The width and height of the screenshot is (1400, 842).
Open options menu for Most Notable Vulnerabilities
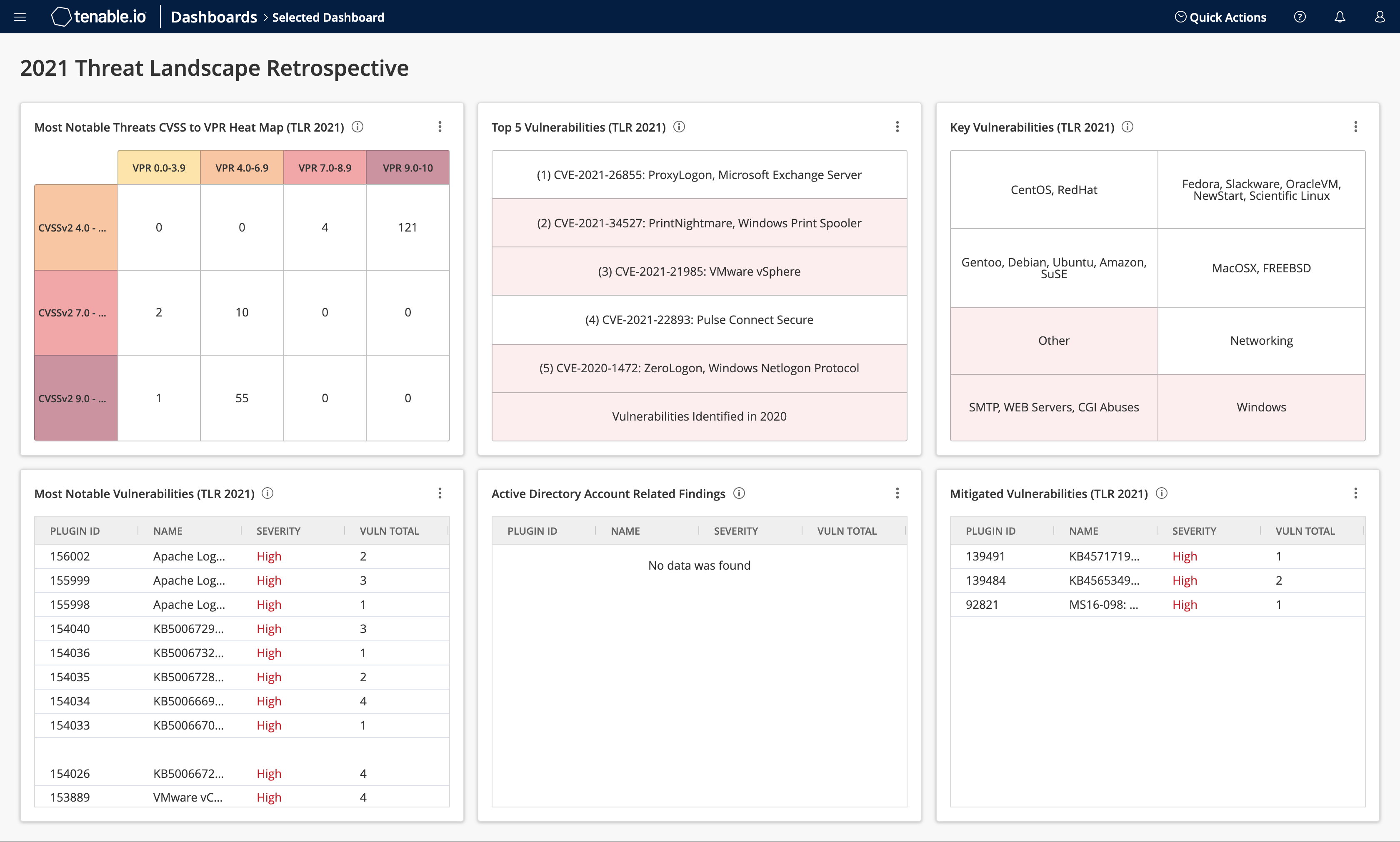[x=440, y=493]
